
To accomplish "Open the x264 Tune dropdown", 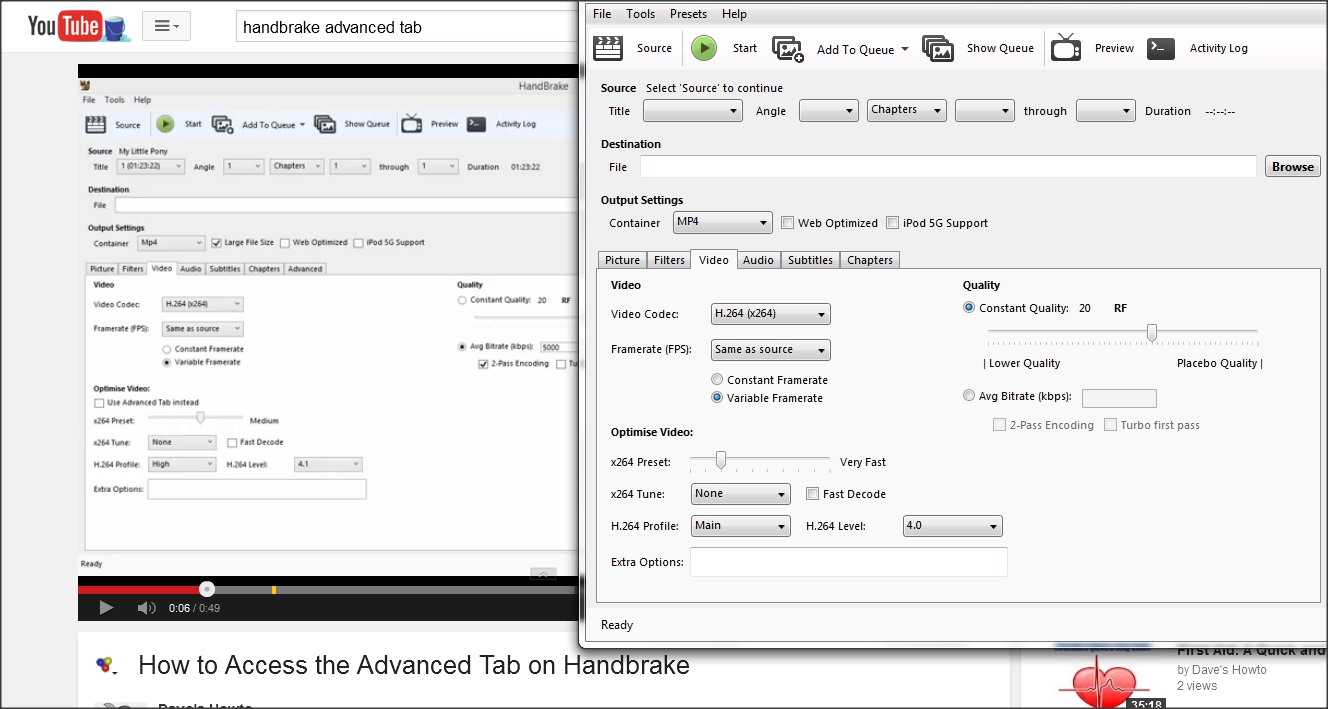I will [x=740, y=494].
